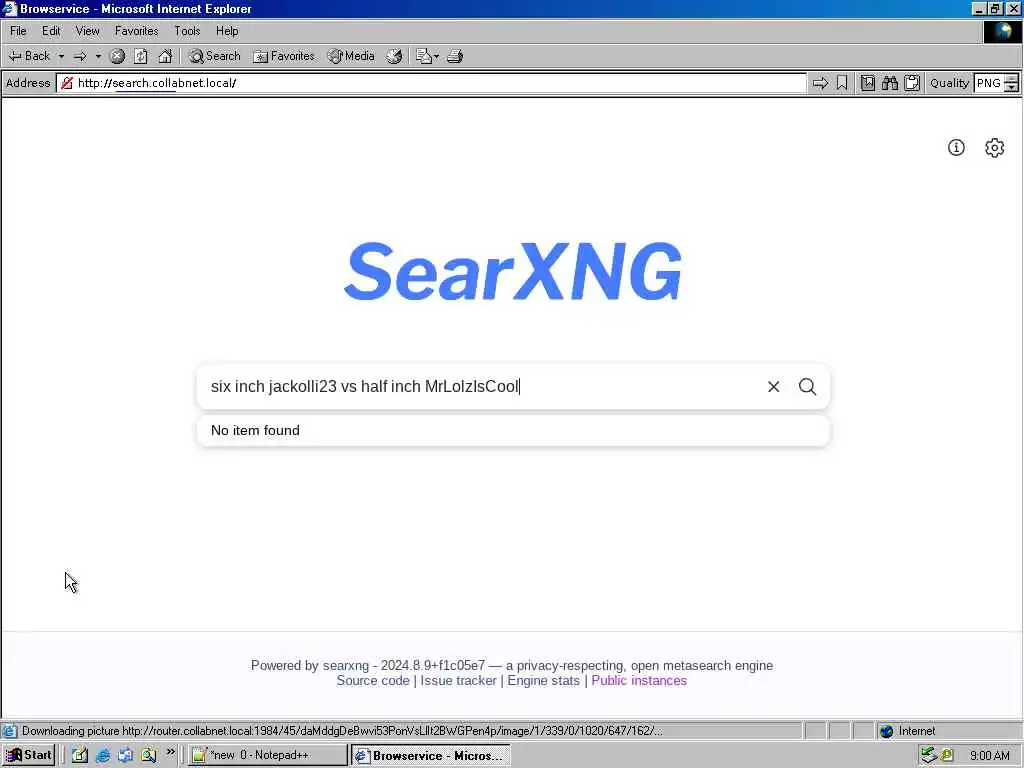
Task: Open the Engine stats link
Action: click(543, 680)
